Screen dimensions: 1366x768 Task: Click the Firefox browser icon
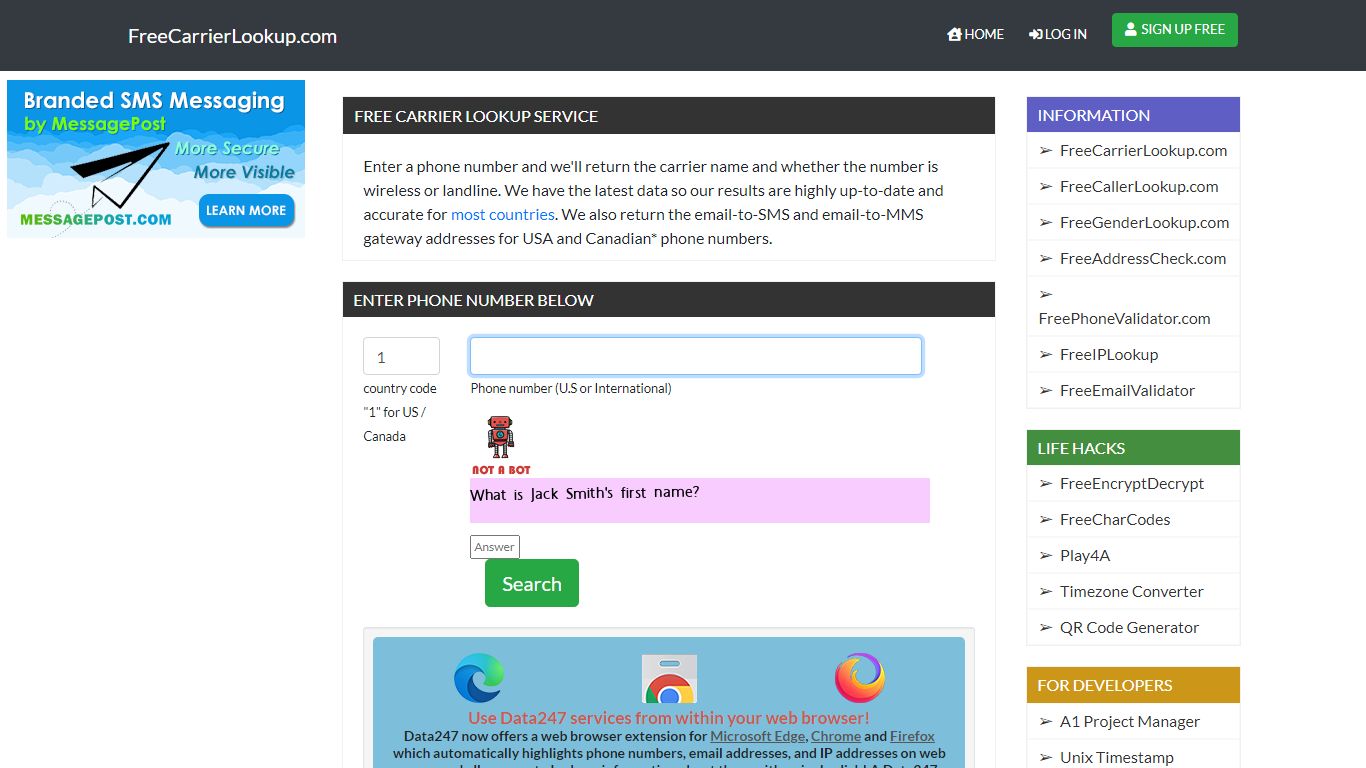pyautogui.click(x=860, y=678)
